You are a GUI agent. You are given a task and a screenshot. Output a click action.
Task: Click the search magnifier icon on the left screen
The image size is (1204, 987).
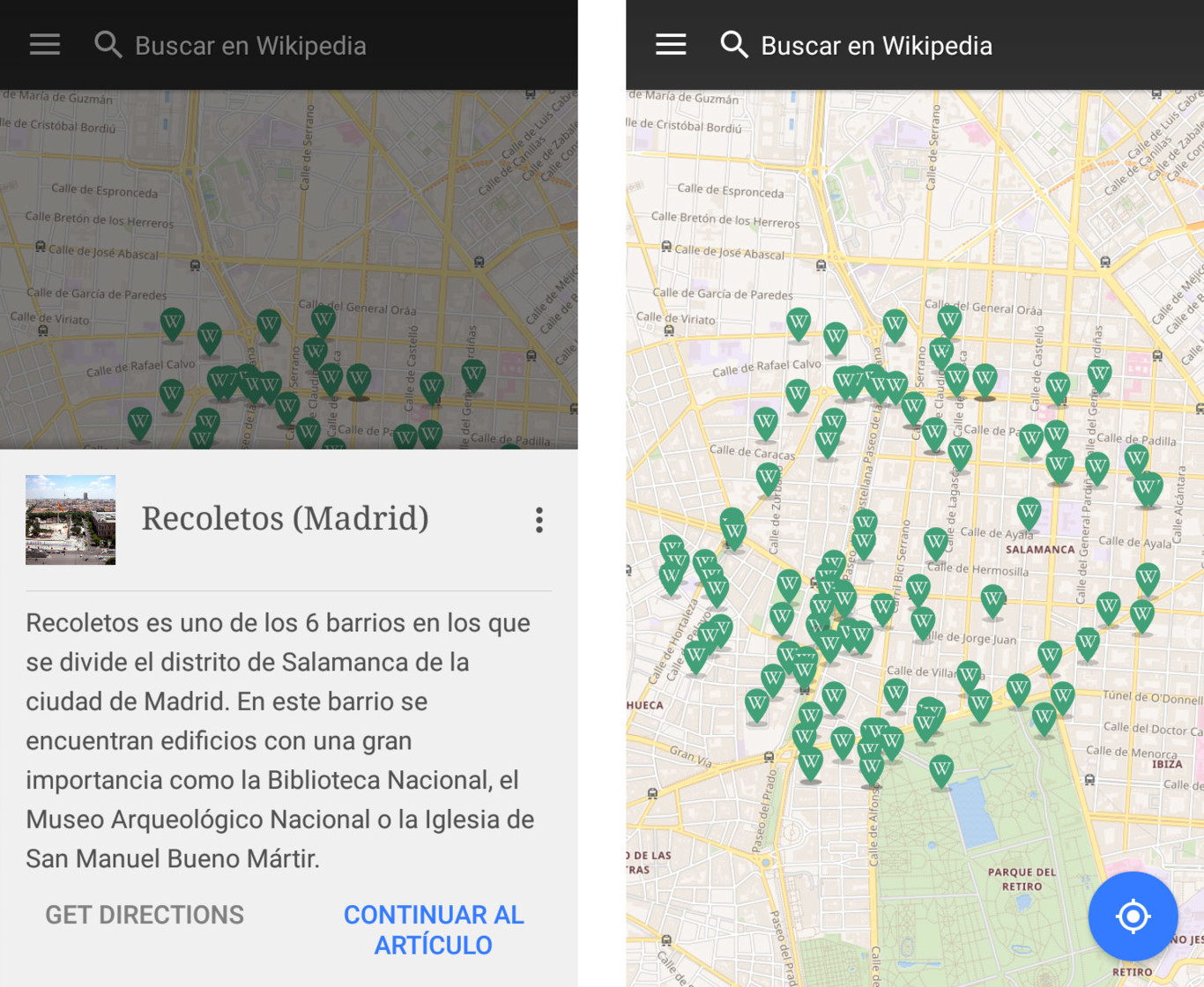(108, 45)
